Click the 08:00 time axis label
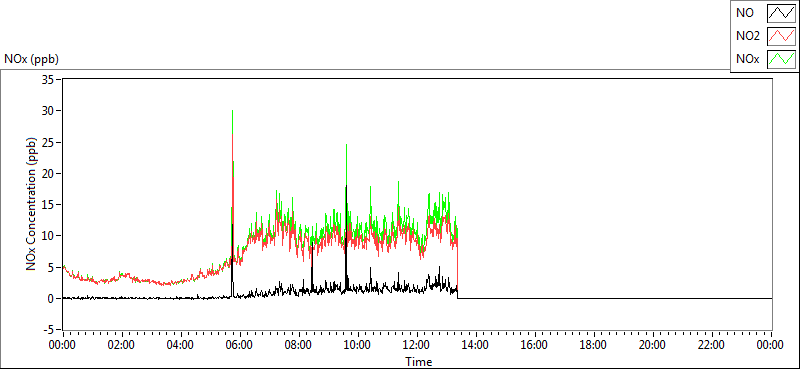This screenshot has width=800, height=369. point(298,345)
